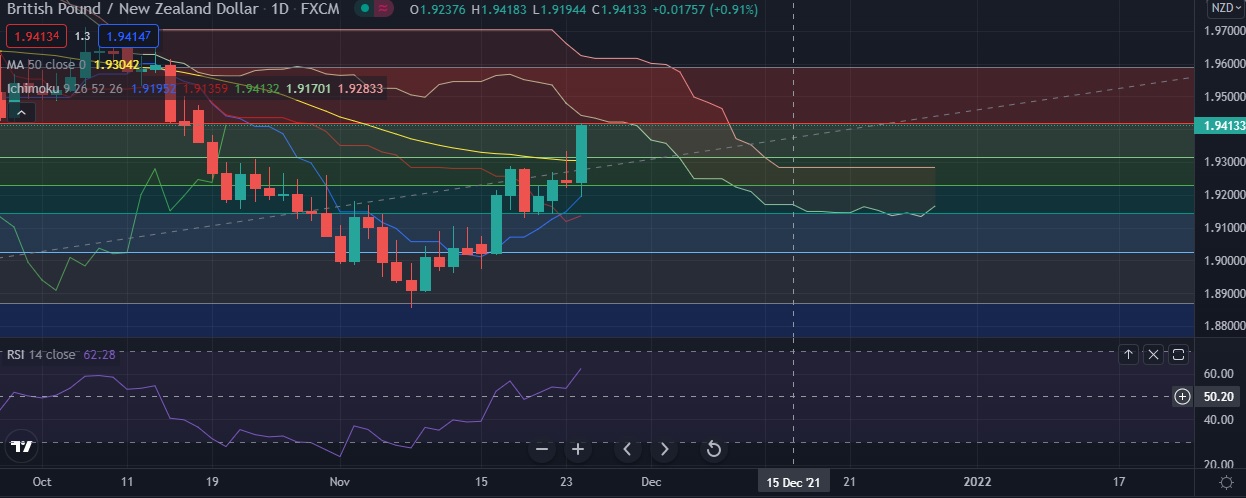The width and height of the screenshot is (1246, 498).
Task: Click the 15 Dec '21 date label
Action: (x=793, y=482)
